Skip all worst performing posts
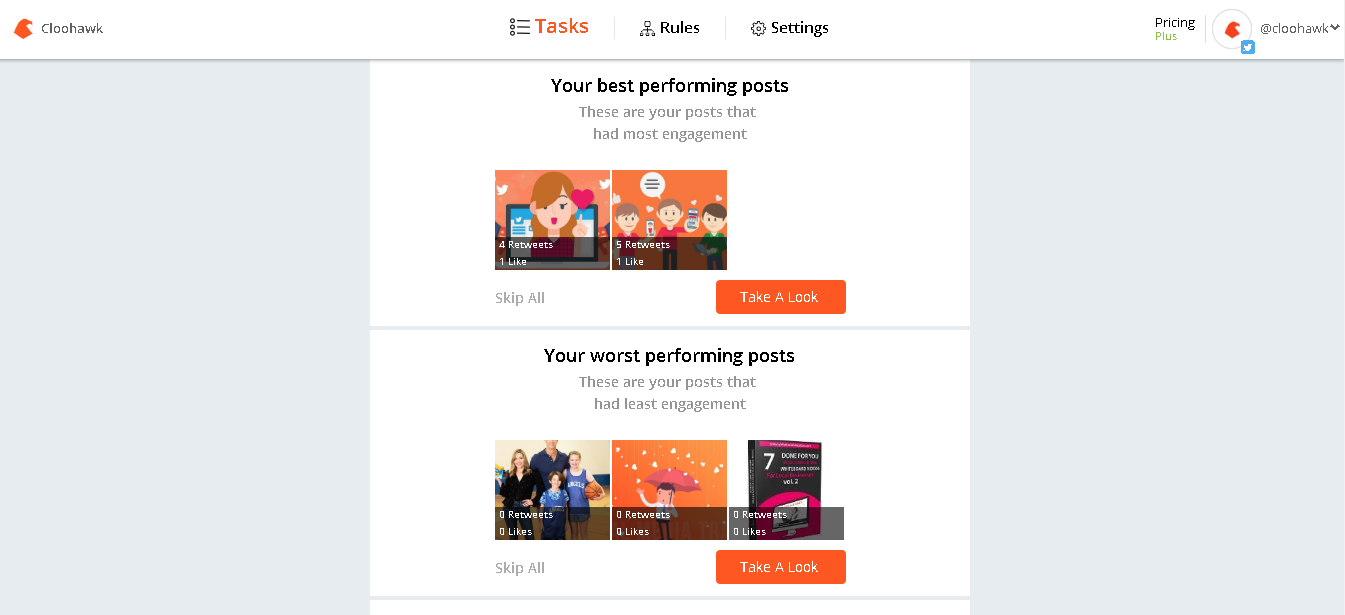The image size is (1345, 615). [x=520, y=568]
